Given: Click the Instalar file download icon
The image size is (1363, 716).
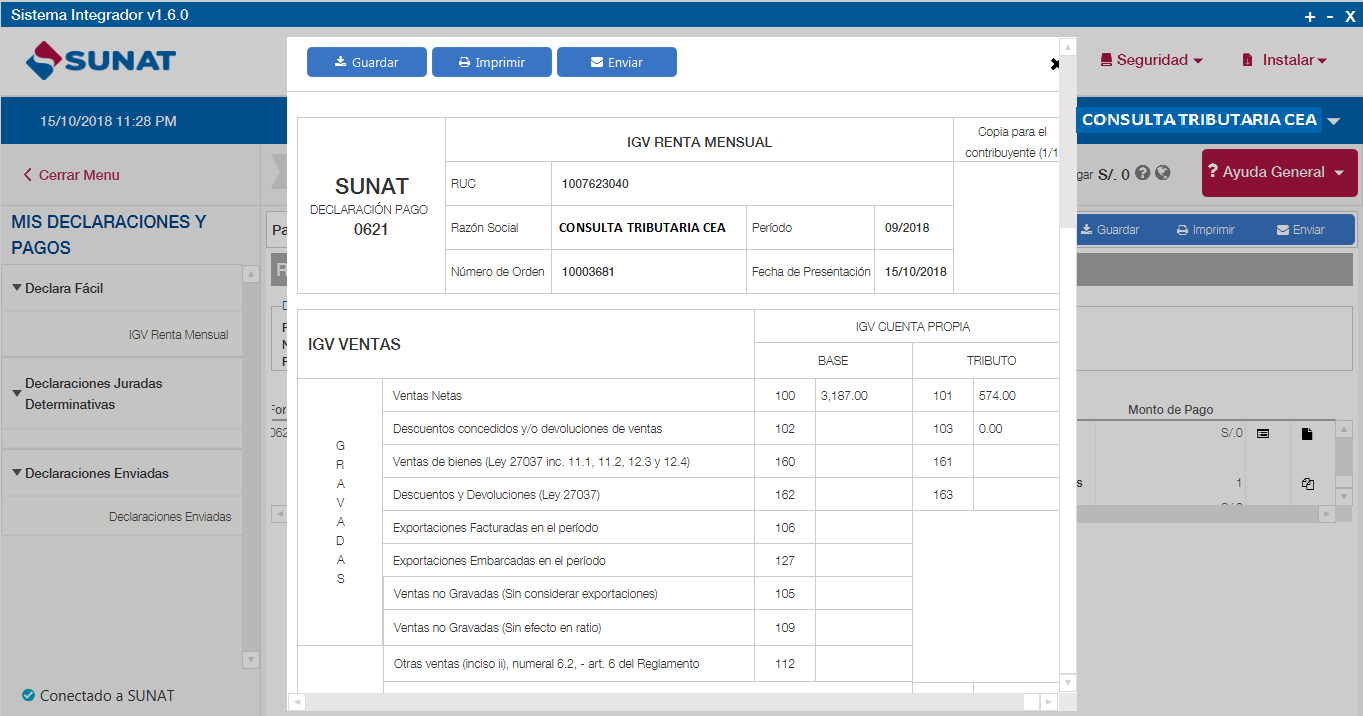Looking at the screenshot, I should click(1247, 60).
